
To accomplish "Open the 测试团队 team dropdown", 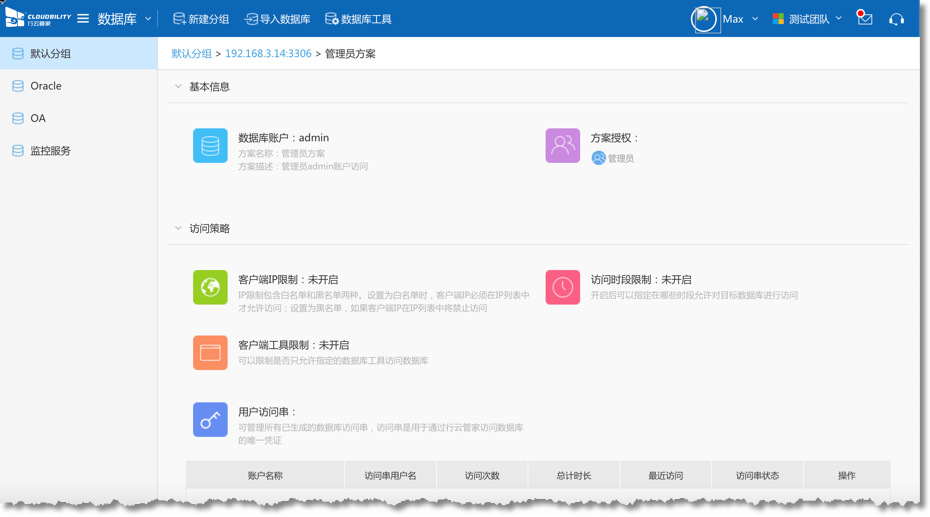I will point(807,19).
